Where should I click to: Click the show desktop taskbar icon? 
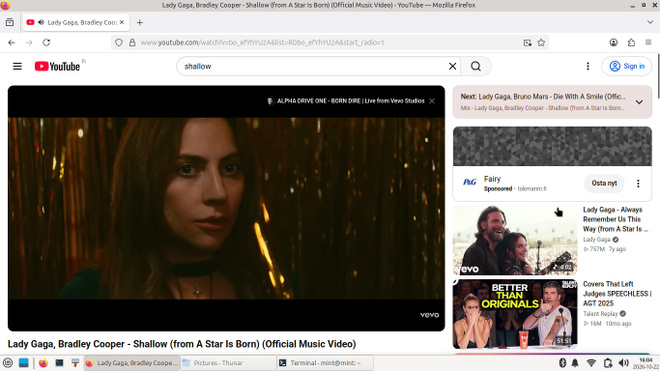pyautogui.click(x=24, y=363)
